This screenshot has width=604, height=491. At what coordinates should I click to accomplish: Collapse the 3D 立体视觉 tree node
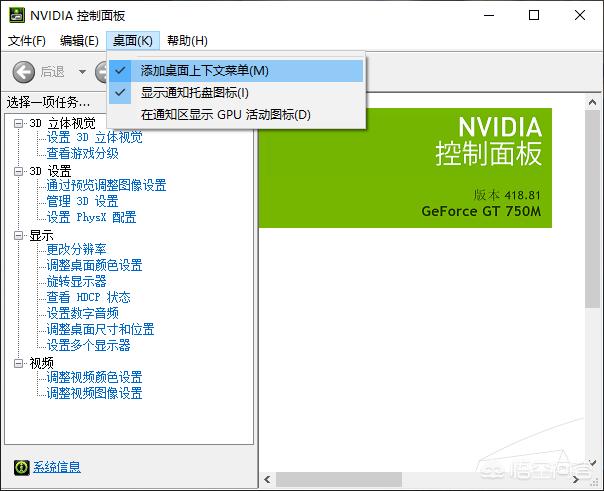(x=18, y=124)
